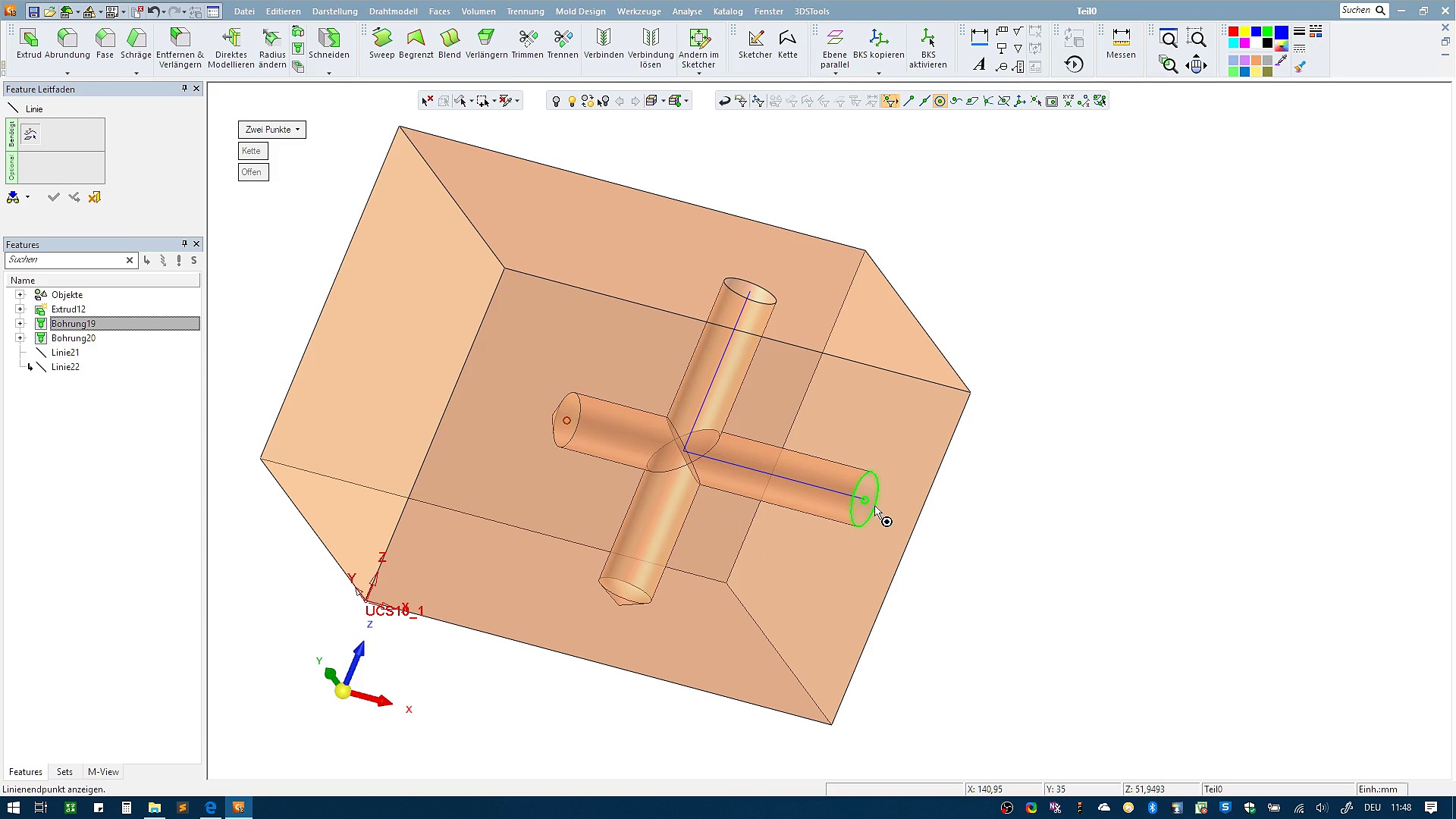Pick the red color swatch

pos(1233,32)
